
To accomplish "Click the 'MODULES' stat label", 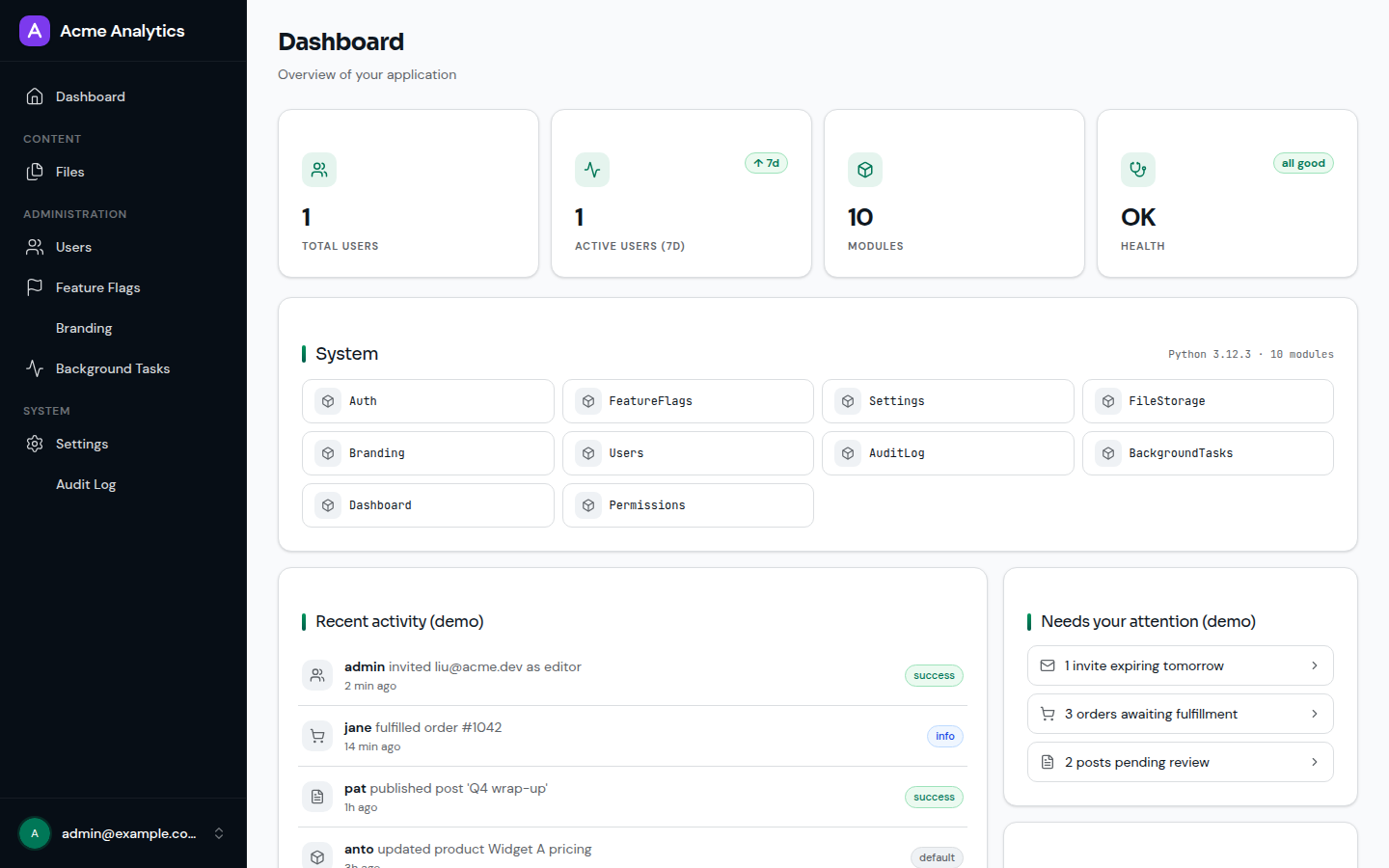I will (x=876, y=247).
